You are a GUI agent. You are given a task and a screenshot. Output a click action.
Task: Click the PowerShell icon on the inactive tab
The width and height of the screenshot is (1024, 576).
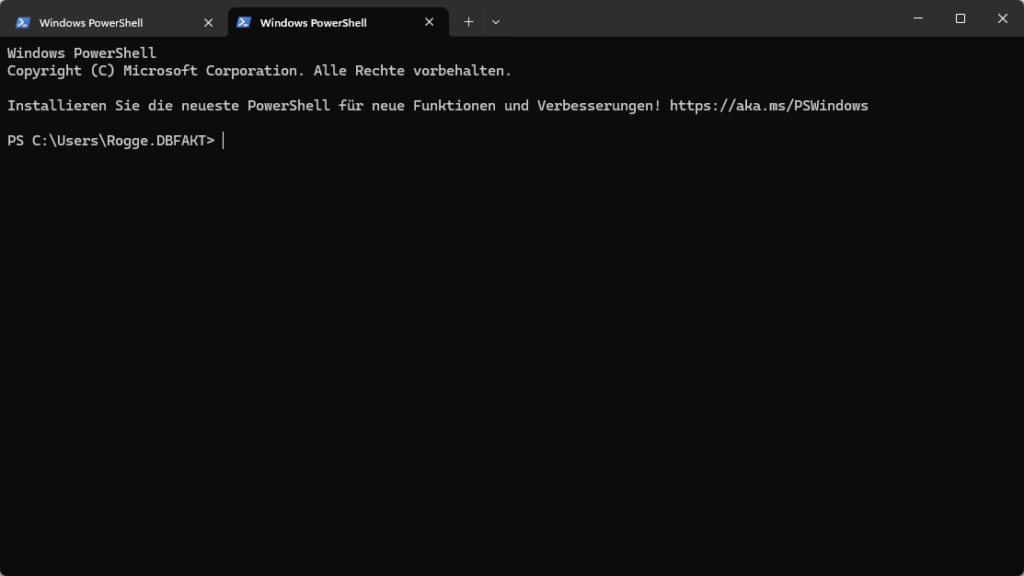click(23, 22)
